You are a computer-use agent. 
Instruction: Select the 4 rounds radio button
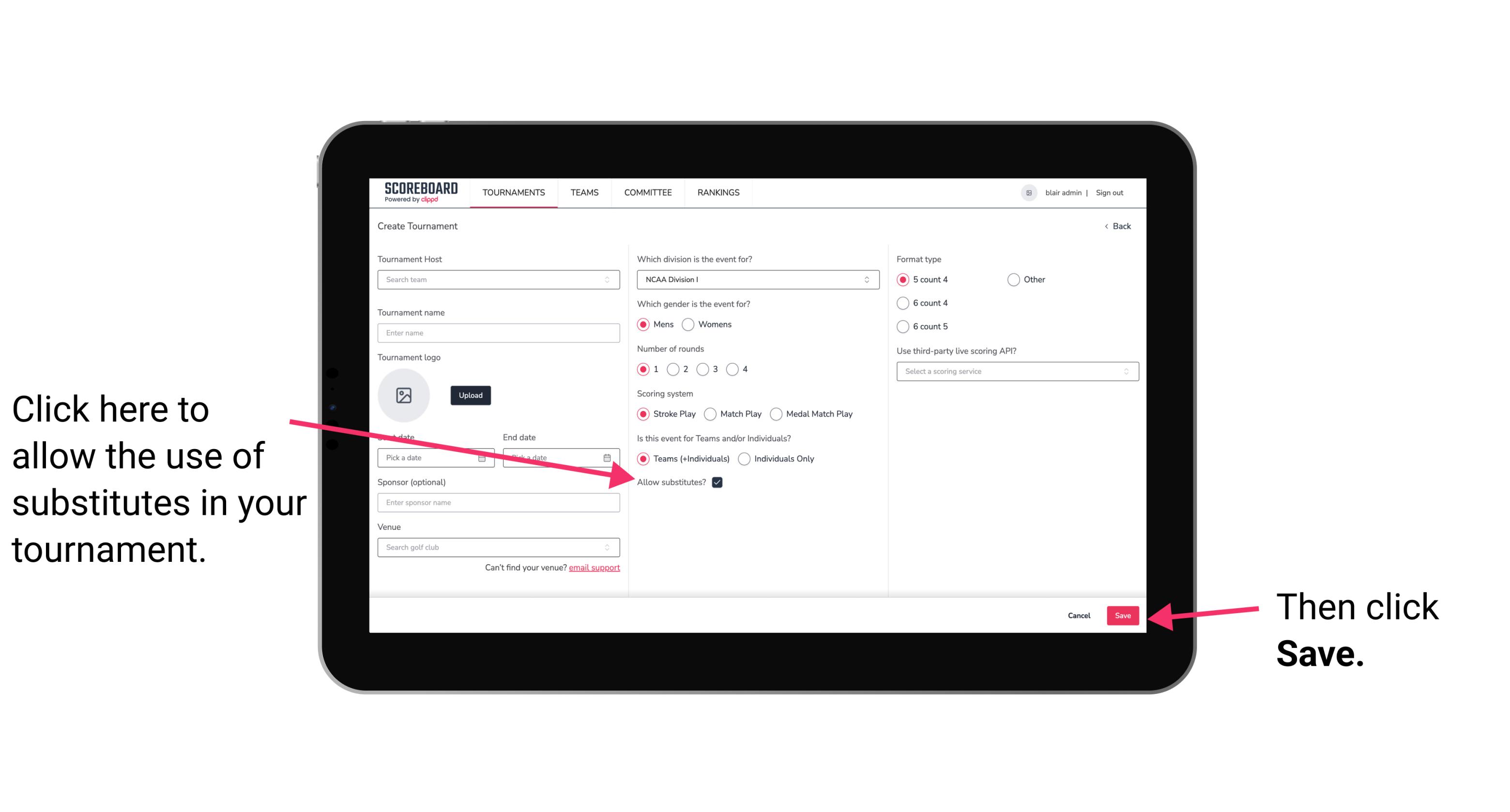[733, 369]
